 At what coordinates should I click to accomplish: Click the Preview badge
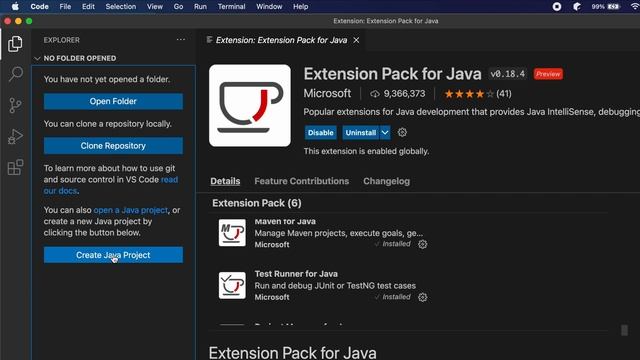(548, 74)
